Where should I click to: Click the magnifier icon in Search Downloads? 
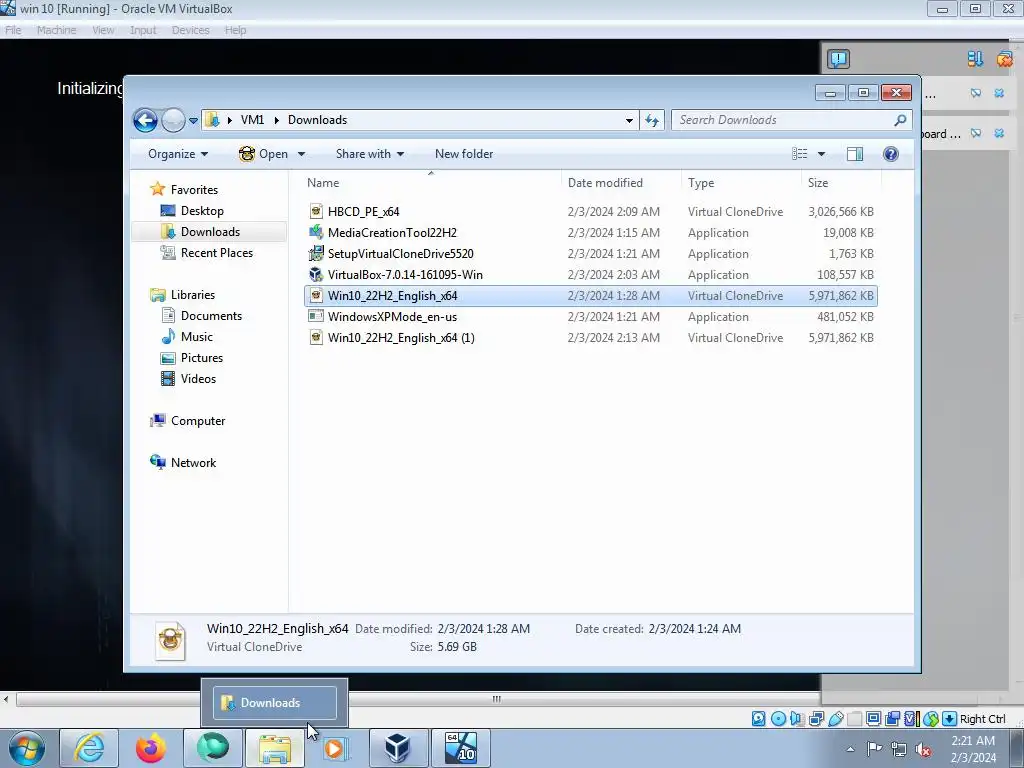[x=900, y=120]
